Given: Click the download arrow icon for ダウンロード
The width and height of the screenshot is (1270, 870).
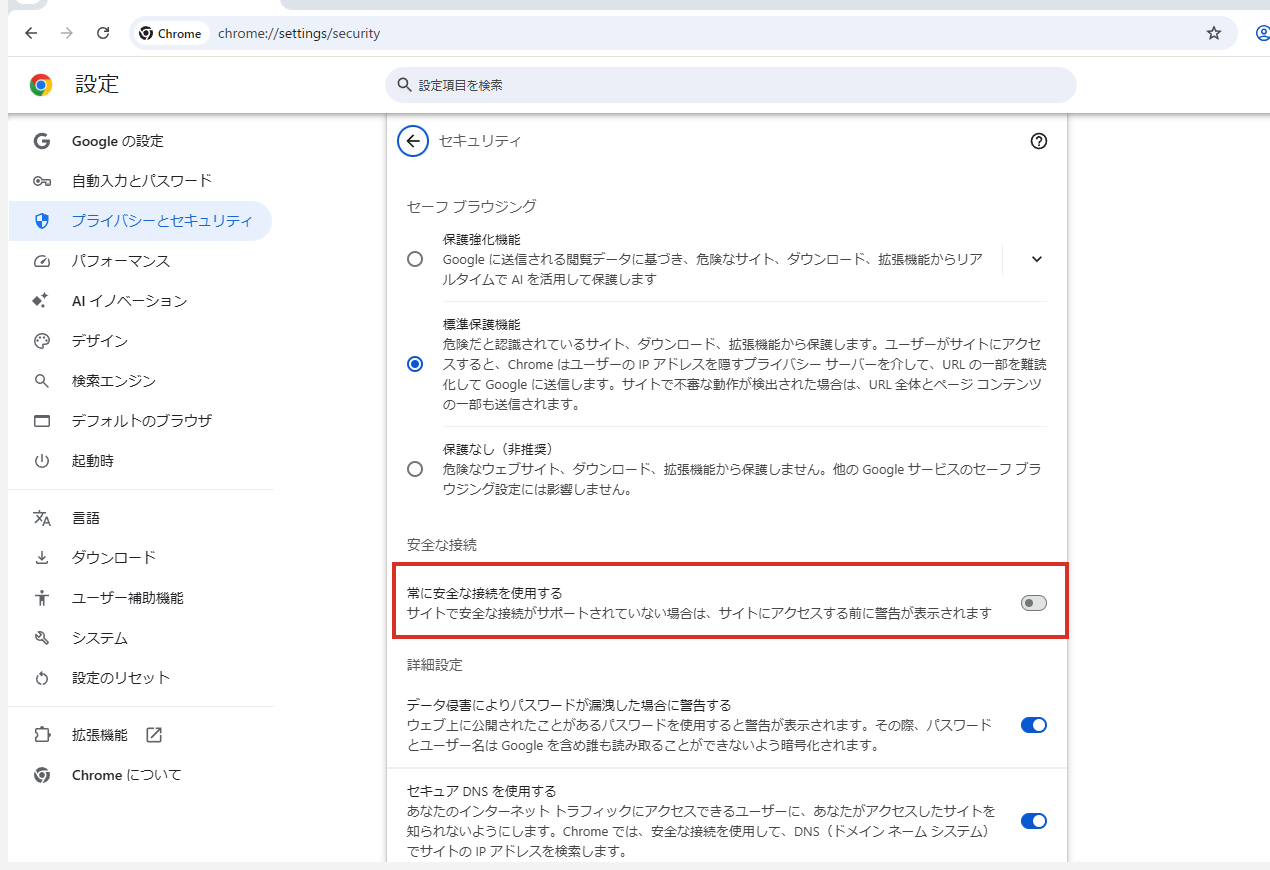Looking at the screenshot, I should point(41,557).
